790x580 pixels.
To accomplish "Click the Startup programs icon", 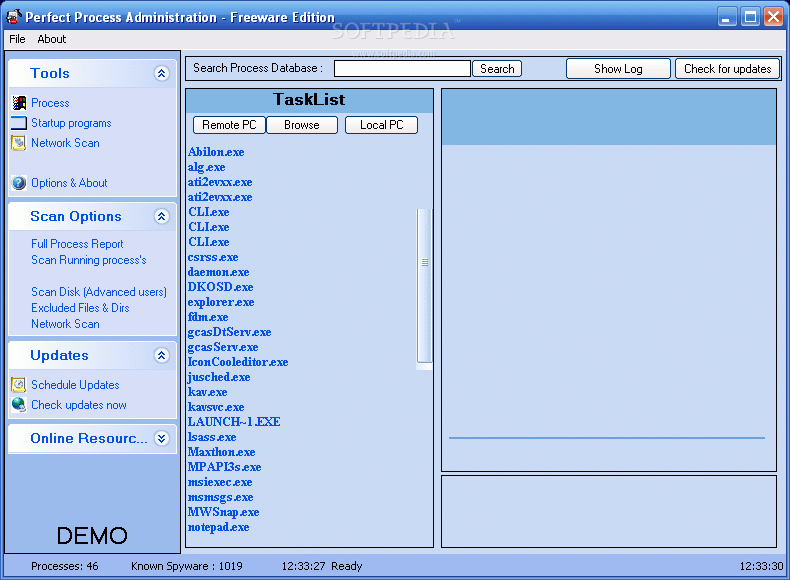I will 19,123.
